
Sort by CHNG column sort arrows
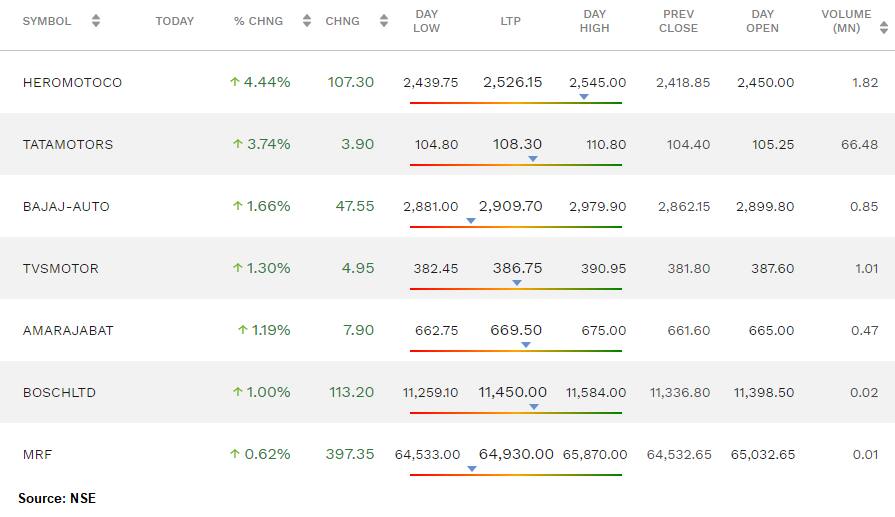pos(384,21)
